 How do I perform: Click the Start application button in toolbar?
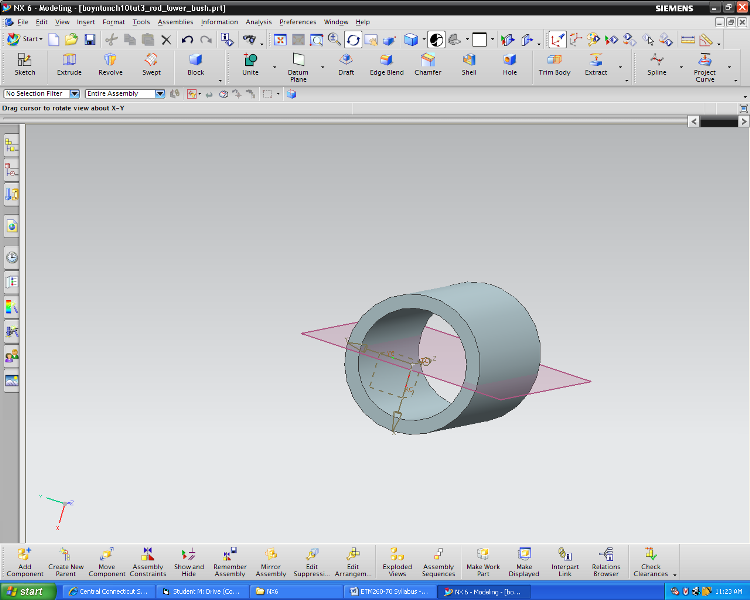(24, 40)
